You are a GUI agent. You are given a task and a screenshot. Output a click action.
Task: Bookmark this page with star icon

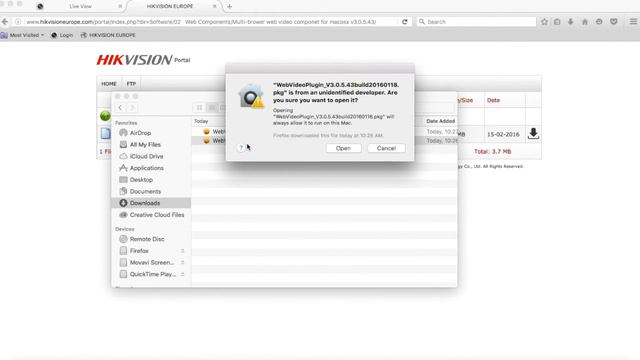544,22
